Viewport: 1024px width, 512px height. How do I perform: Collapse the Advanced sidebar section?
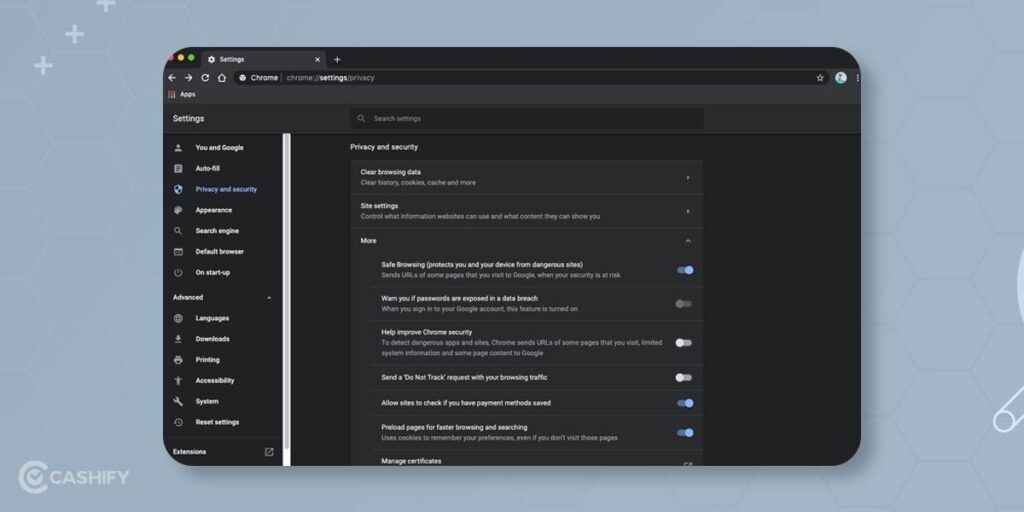(269, 298)
